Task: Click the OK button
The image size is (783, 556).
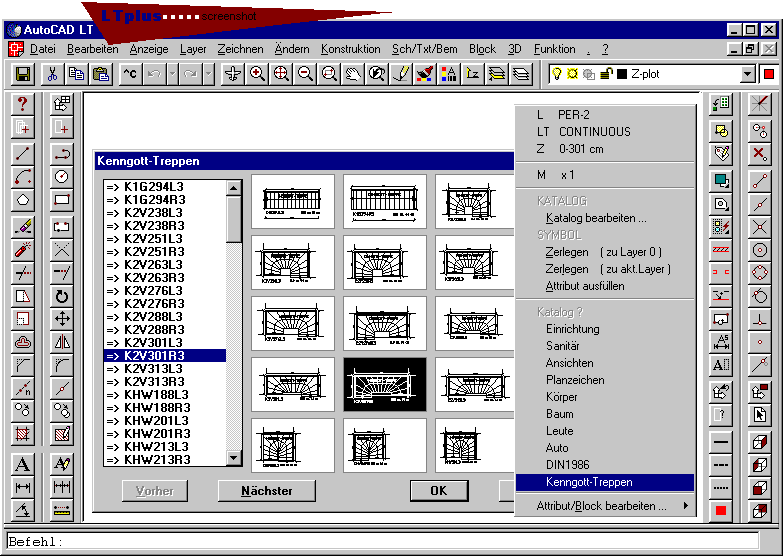Action: coord(439,491)
